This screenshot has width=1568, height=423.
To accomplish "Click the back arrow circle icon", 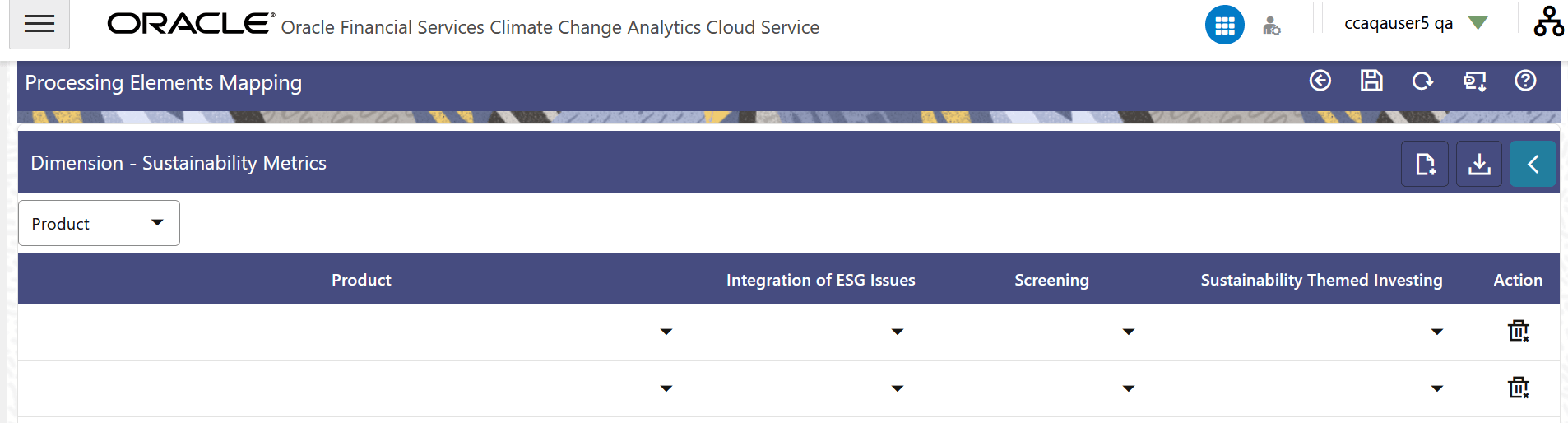I will pos(1320,81).
